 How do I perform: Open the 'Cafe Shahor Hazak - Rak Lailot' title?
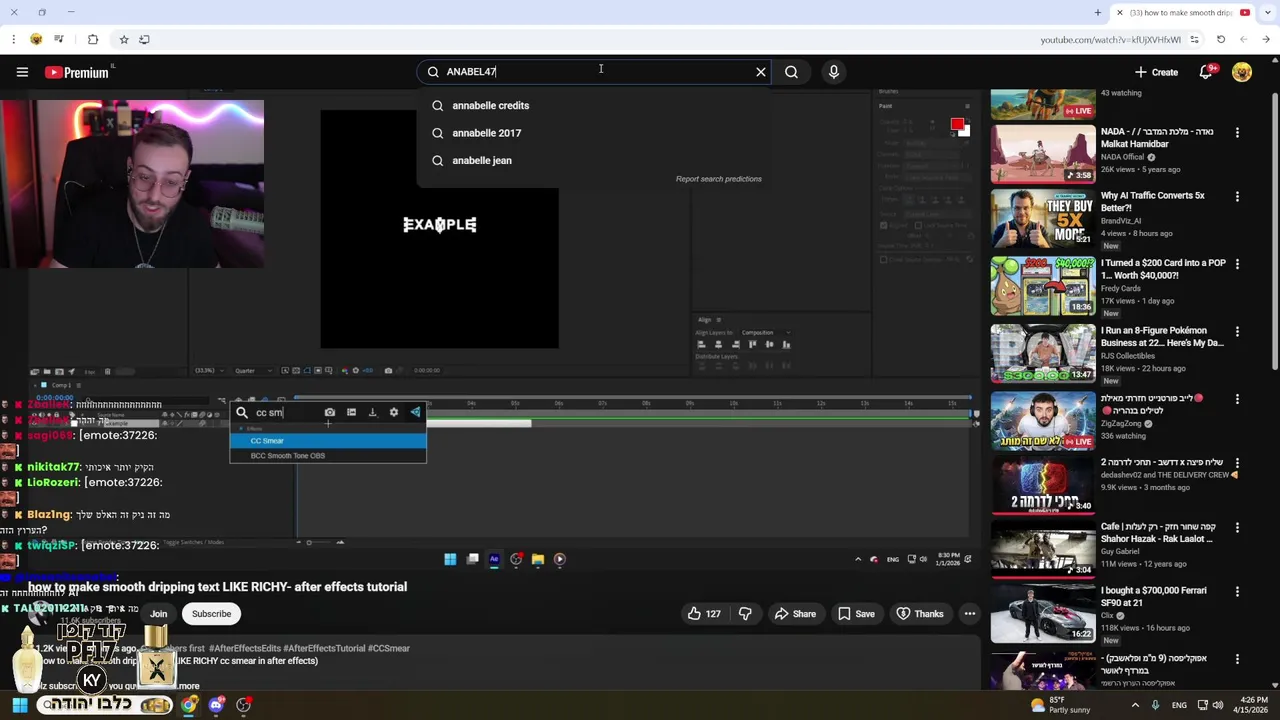click(1157, 533)
